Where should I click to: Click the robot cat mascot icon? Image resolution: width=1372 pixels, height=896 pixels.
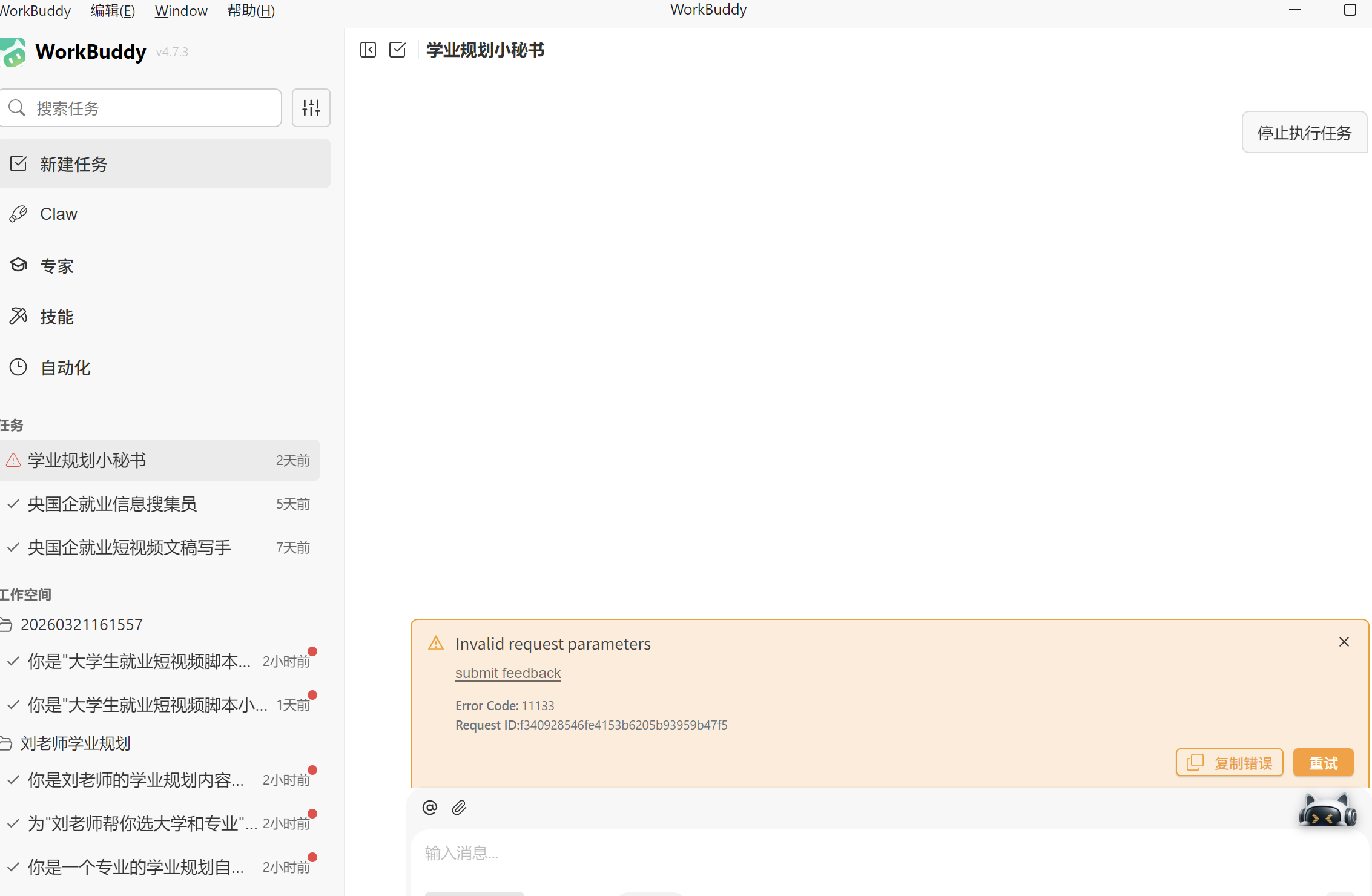click(x=1327, y=811)
